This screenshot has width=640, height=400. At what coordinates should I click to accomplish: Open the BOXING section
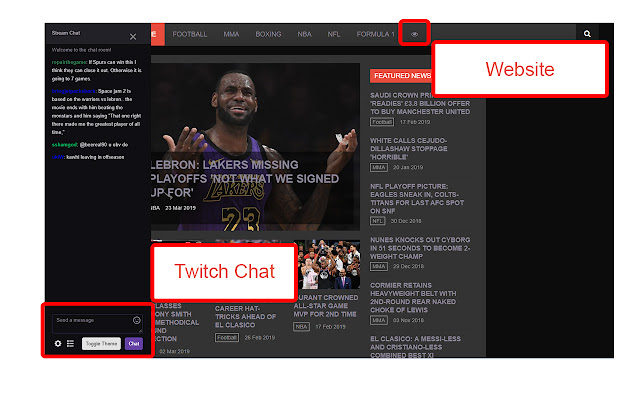(268, 34)
